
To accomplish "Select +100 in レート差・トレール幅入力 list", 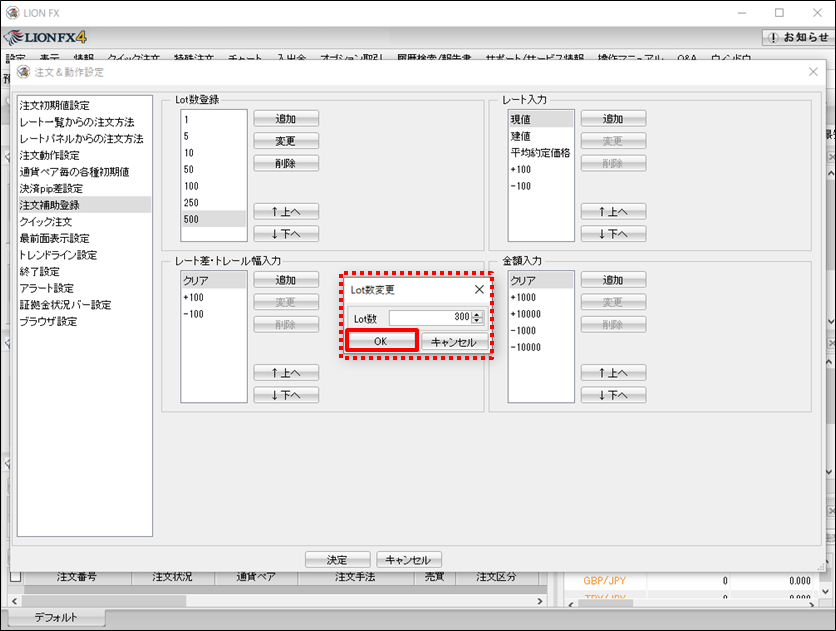I will (x=214, y=297).
